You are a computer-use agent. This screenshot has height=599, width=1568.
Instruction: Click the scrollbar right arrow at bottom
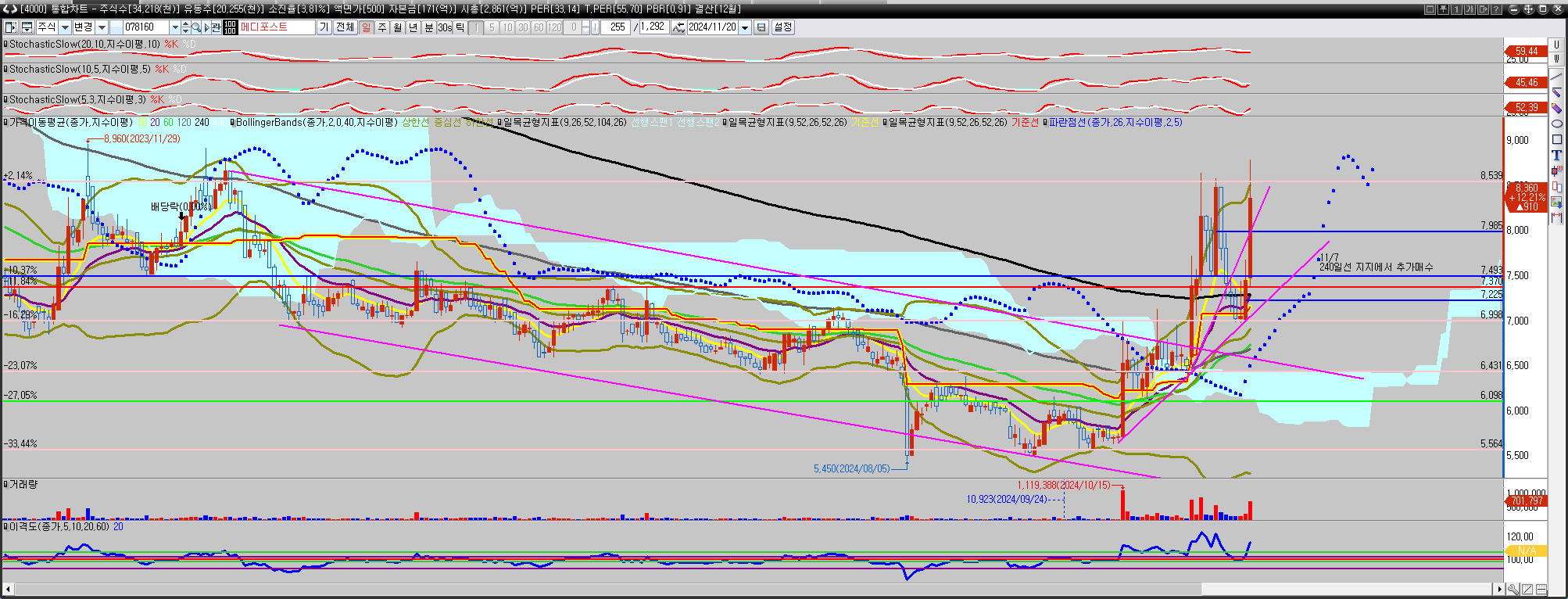pos(1499,589)
